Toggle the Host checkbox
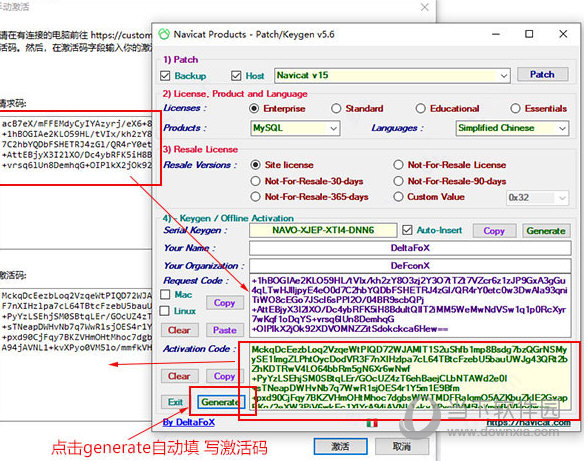The width and height of the screenshot is (584, 461). click(x=236, y=76)
